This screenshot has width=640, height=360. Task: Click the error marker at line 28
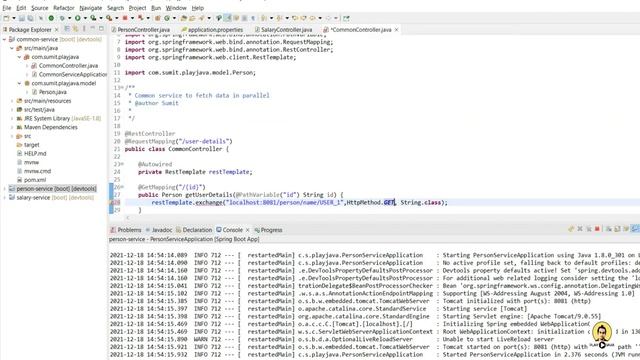point(111,202)
